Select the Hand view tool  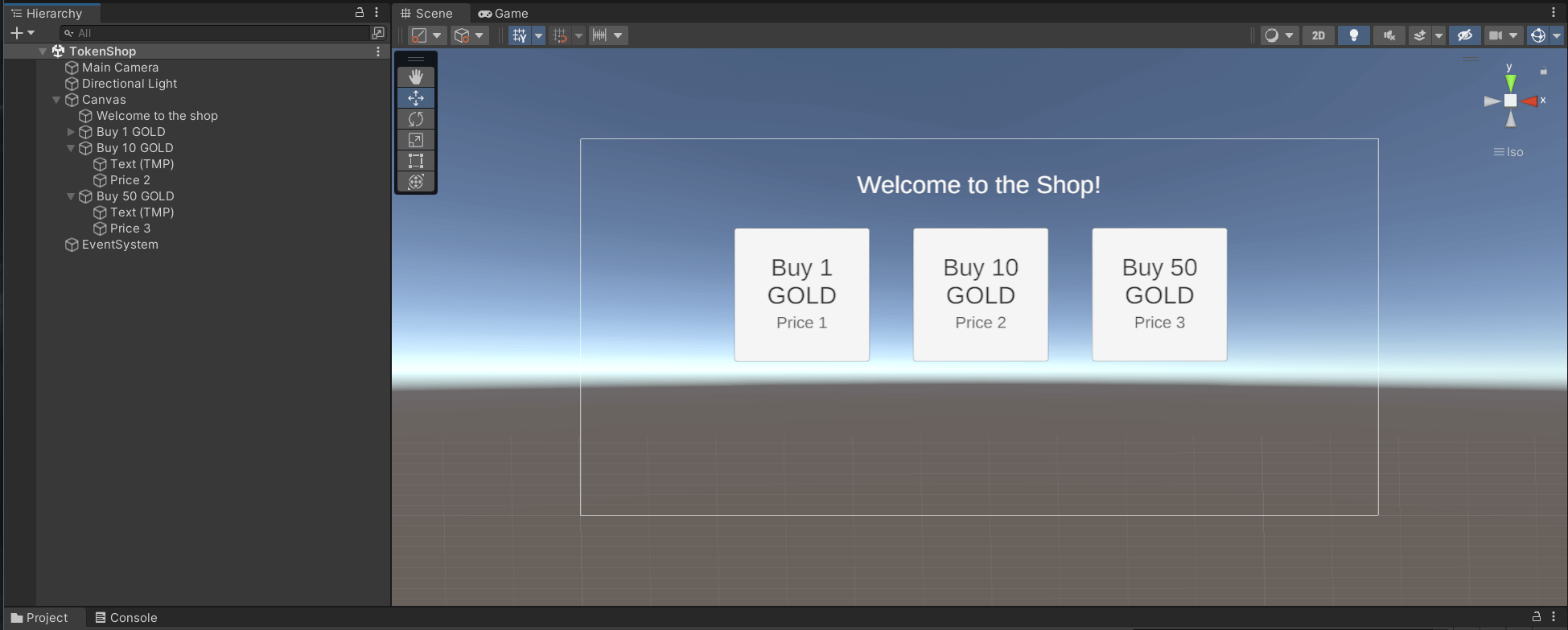[416, 76]
